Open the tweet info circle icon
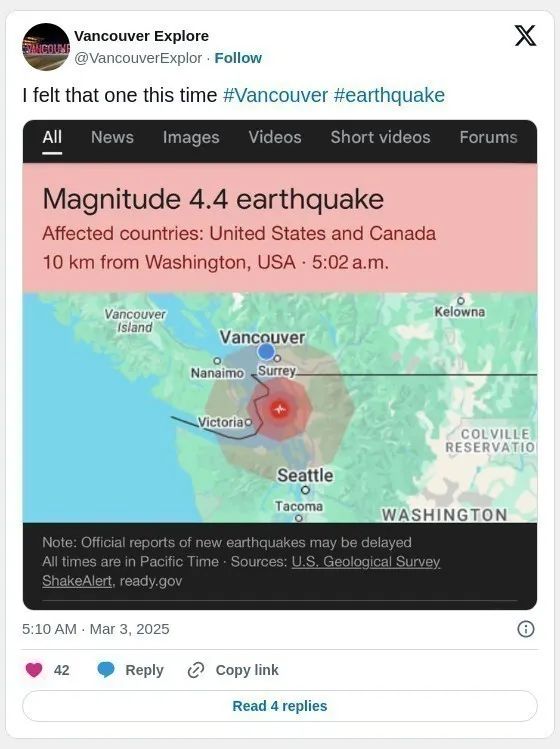The width and height of the screenshot is (560, 749). point(526,629)
